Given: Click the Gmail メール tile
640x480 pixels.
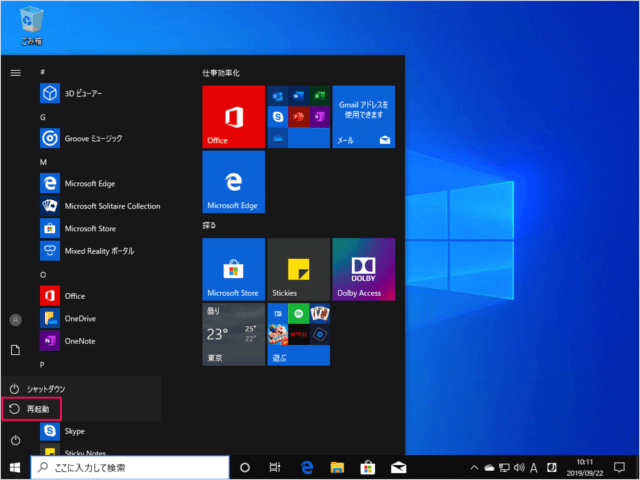Looking at the screenshot, I should [363, 116].
